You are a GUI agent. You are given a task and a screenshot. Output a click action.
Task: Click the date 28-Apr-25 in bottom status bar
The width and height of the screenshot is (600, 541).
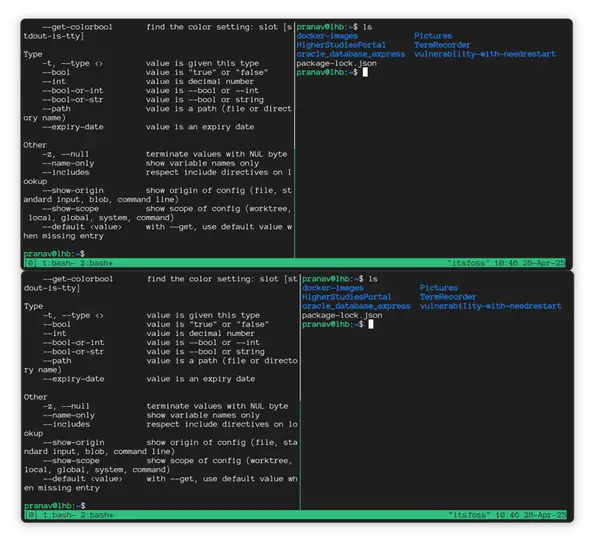tap(549, 515)
